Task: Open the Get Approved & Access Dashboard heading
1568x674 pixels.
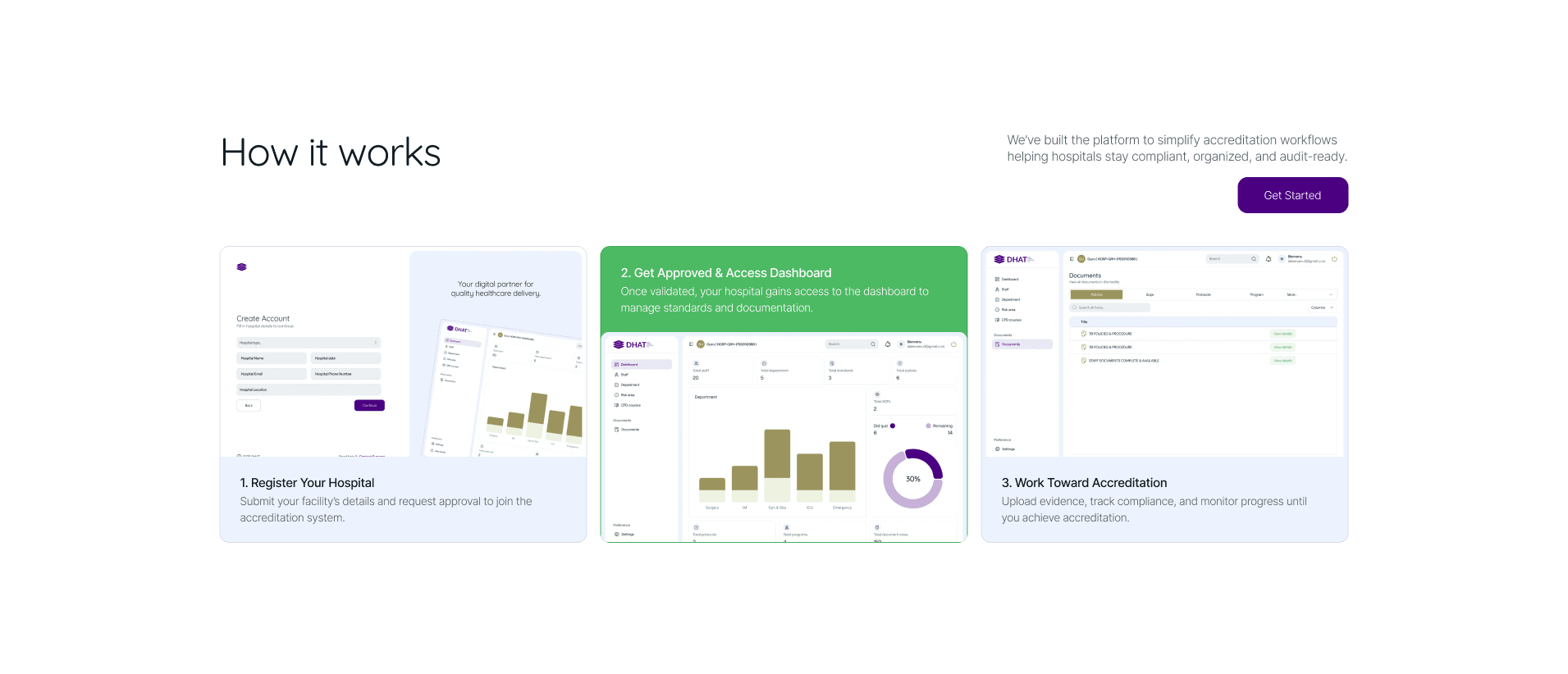Action: point(726,273)
